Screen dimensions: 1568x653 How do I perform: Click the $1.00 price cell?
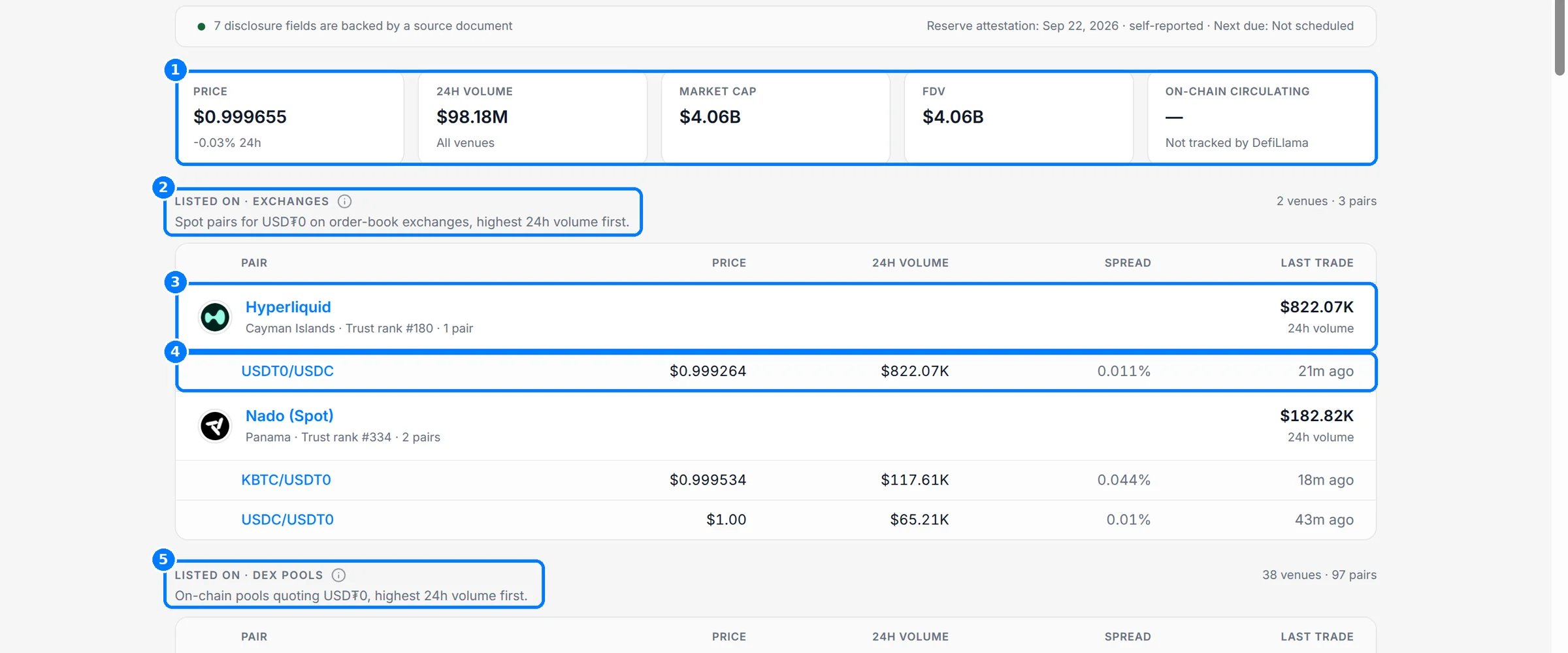tap(726, 520)
